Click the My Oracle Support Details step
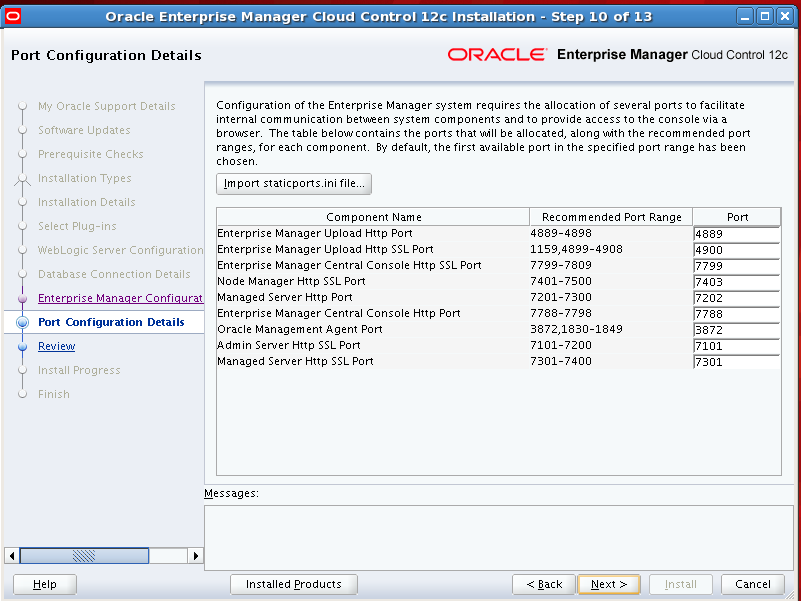 pyautogui.click(x=106, y=106)
